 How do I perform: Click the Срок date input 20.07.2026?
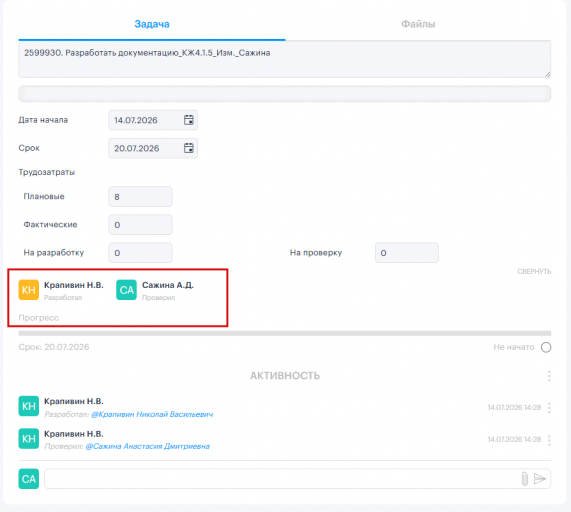coord(153,148)
